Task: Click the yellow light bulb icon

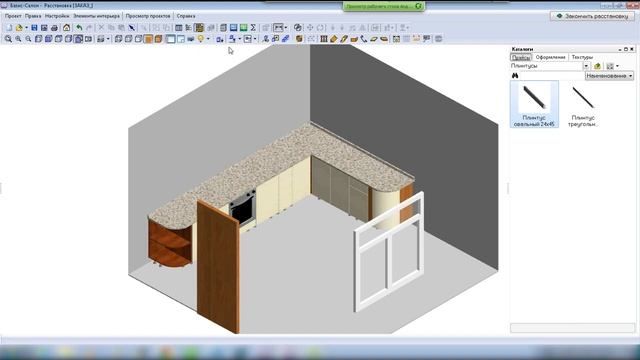Action: click(201, 39)
